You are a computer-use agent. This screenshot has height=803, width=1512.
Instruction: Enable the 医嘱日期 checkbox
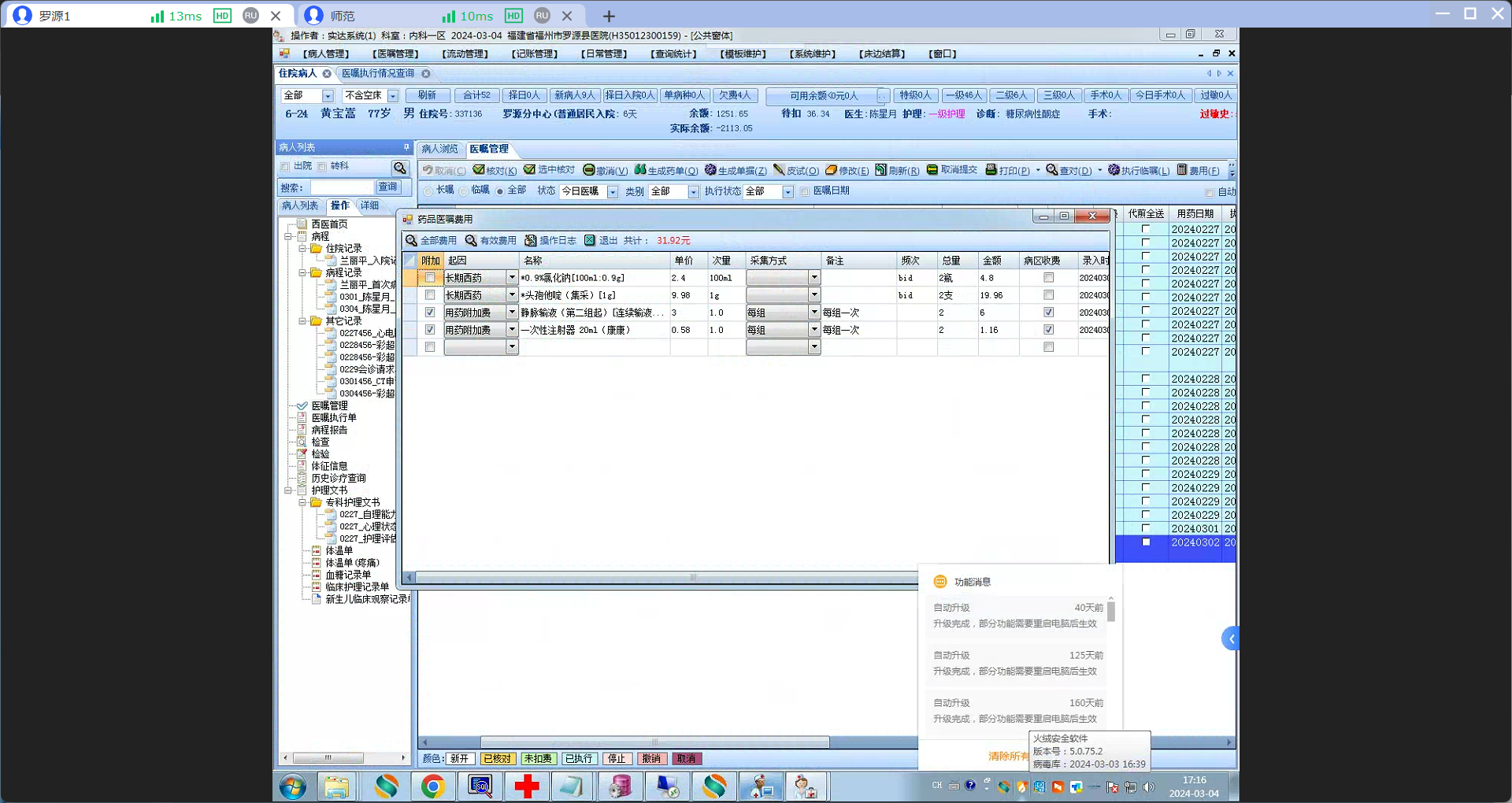805,191
